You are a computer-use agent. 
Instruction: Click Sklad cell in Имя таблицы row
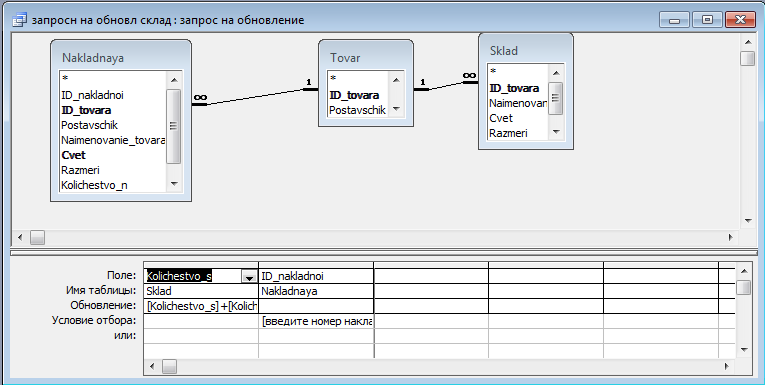(x=201, y=291)
